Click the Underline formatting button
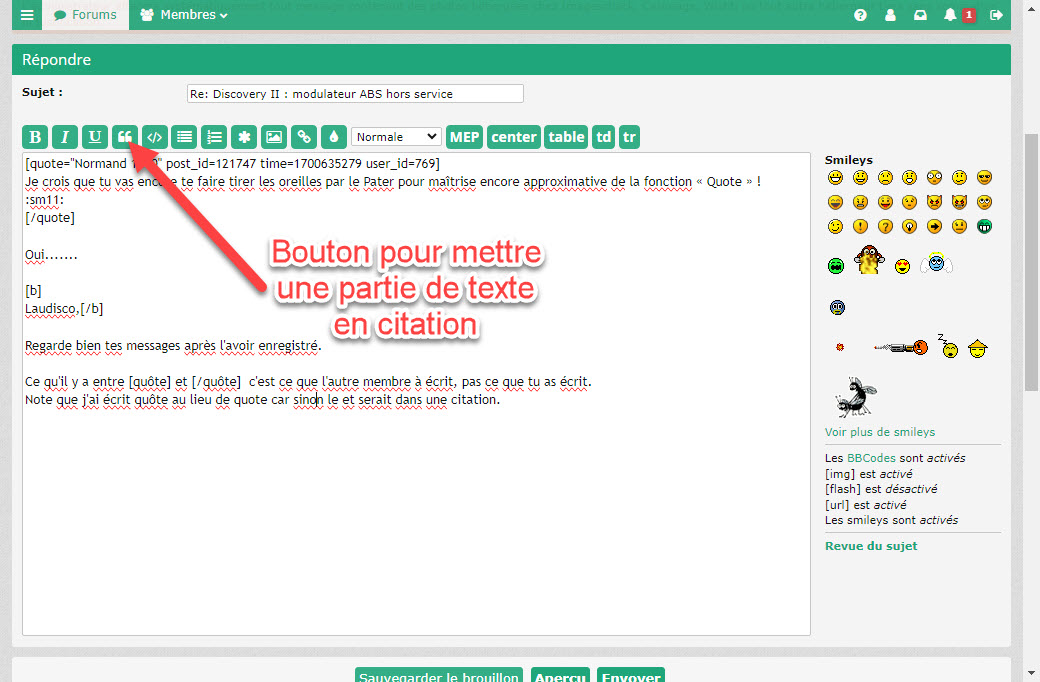 [95, 137]
